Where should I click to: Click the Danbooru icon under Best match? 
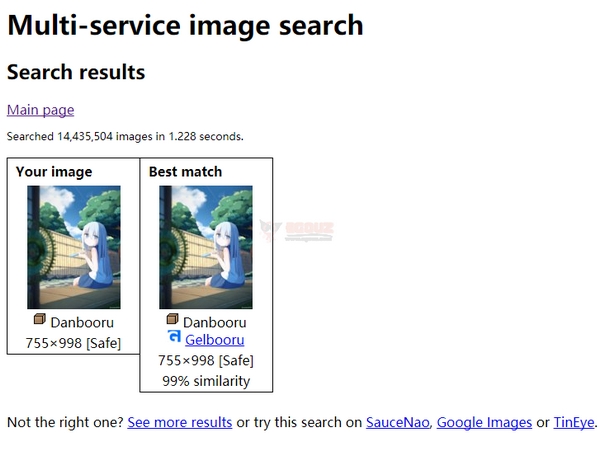173,320
